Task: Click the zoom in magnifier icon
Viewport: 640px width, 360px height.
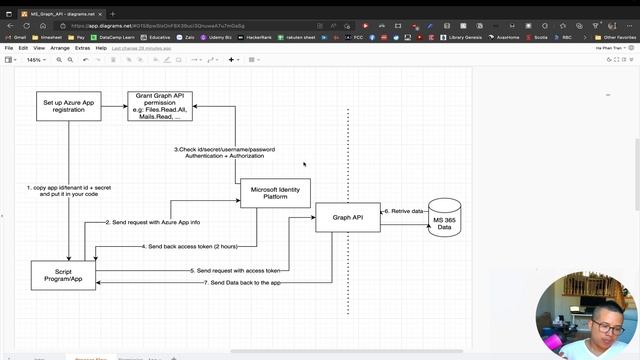Action: click(59, 60)
